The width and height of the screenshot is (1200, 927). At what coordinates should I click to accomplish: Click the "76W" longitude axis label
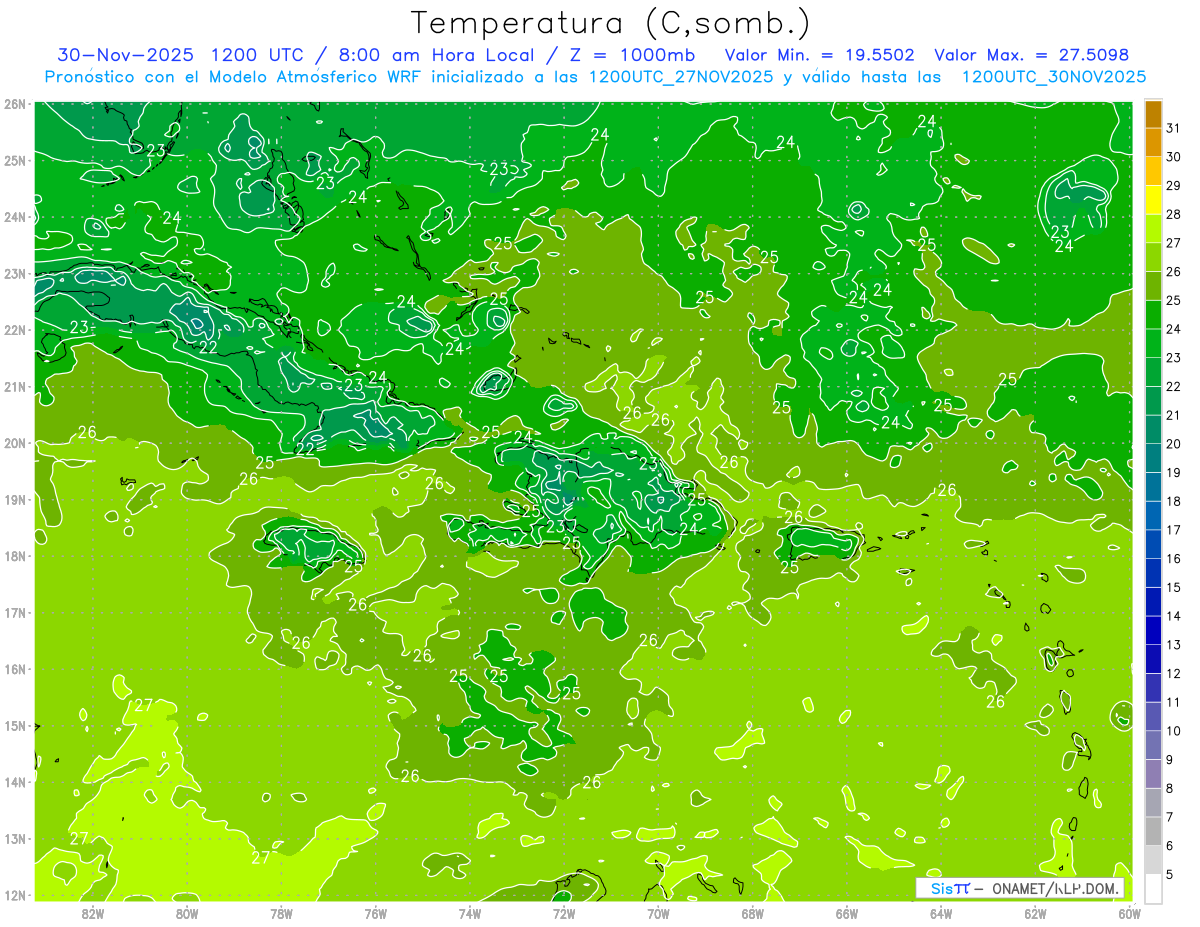(x=375, y=912)
